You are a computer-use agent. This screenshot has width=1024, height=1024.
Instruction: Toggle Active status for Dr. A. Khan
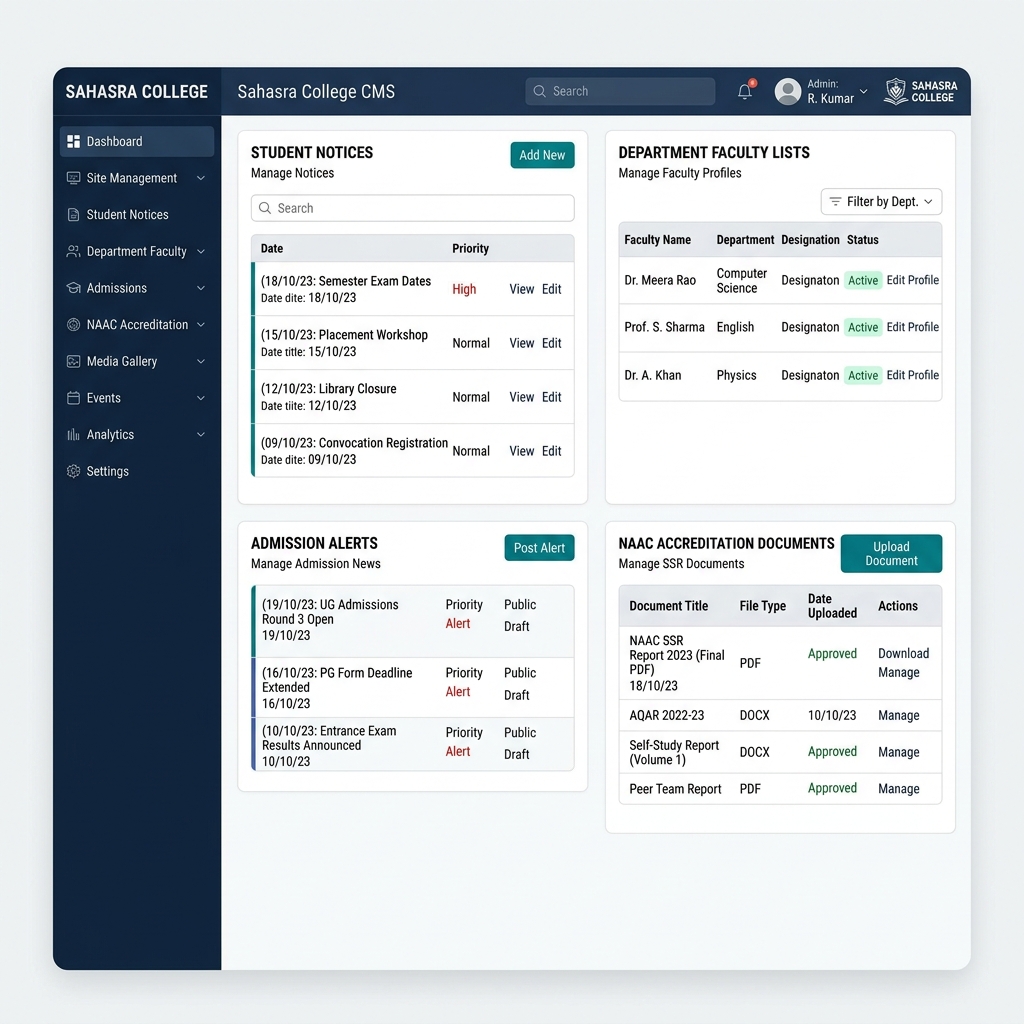point(863,375)
